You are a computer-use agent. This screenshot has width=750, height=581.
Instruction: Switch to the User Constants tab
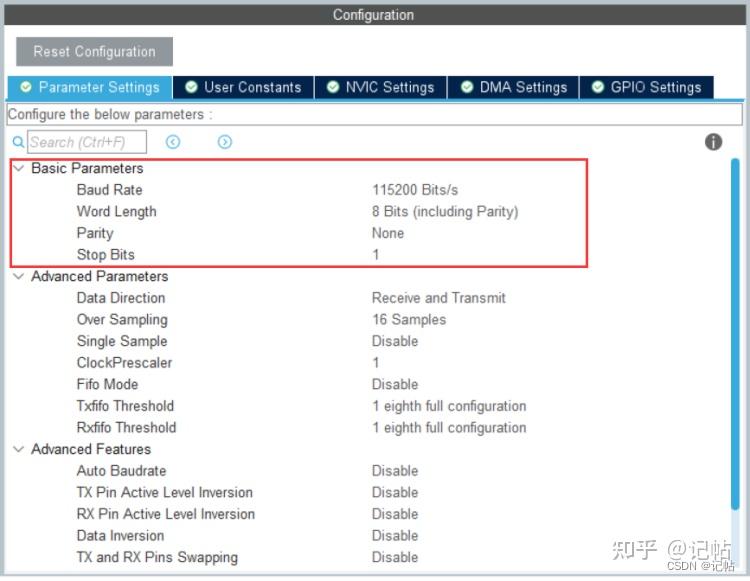pyautogui.click(x=243, y=88)
